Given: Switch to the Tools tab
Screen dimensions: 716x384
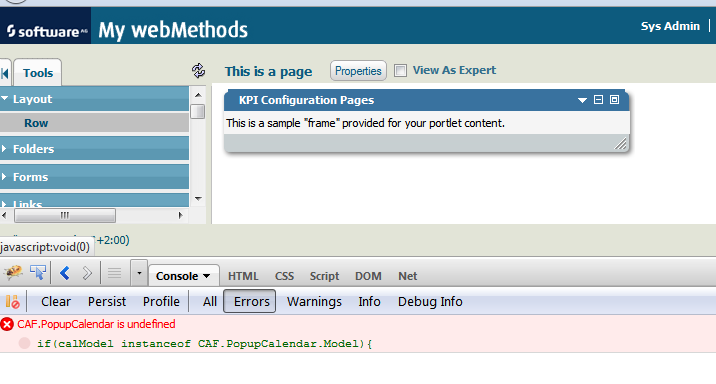Looking at the screenshot, I should point(38,73).
